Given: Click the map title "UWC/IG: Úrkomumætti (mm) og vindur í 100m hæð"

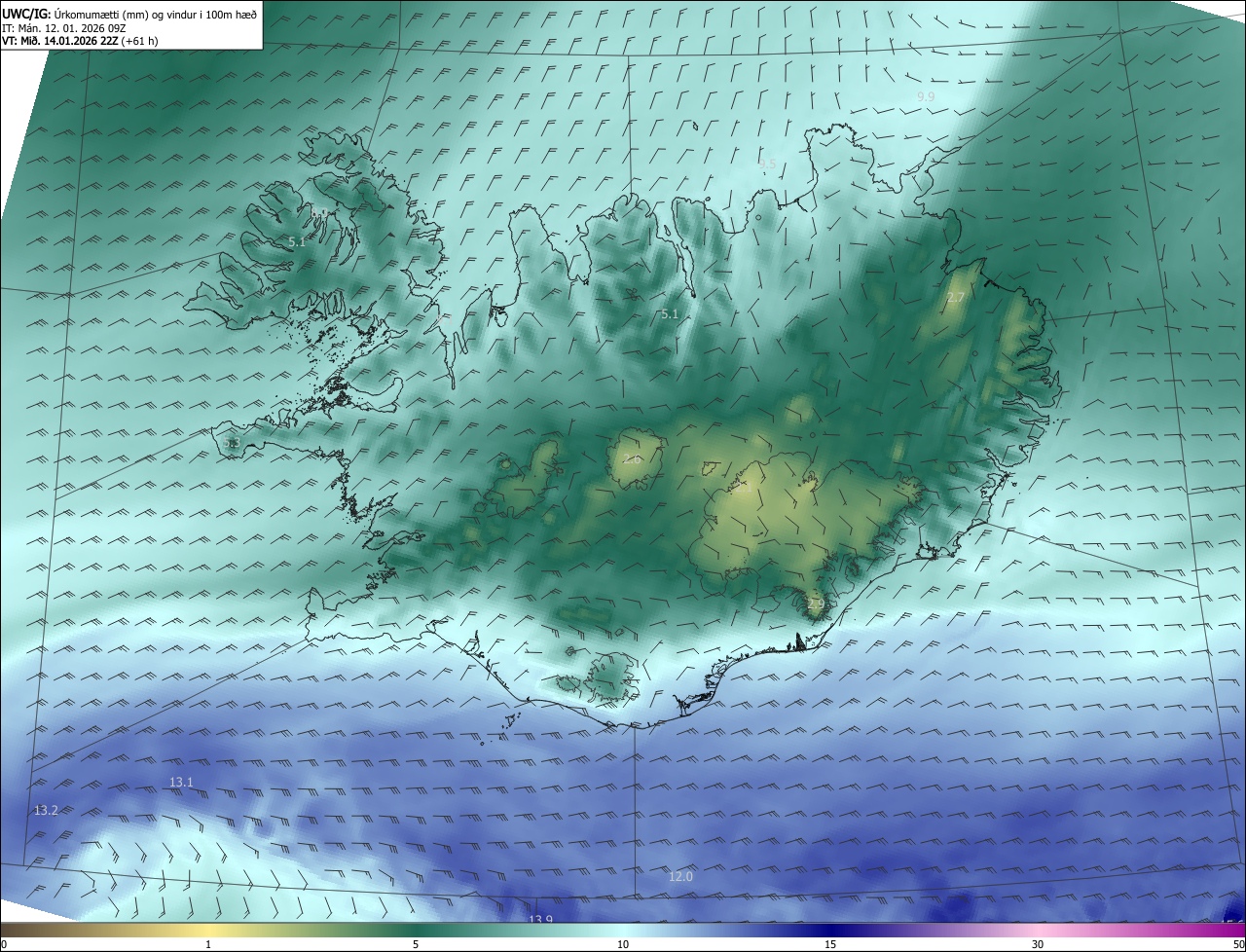Looking at the screenshot, I should (x=129, y=14).
